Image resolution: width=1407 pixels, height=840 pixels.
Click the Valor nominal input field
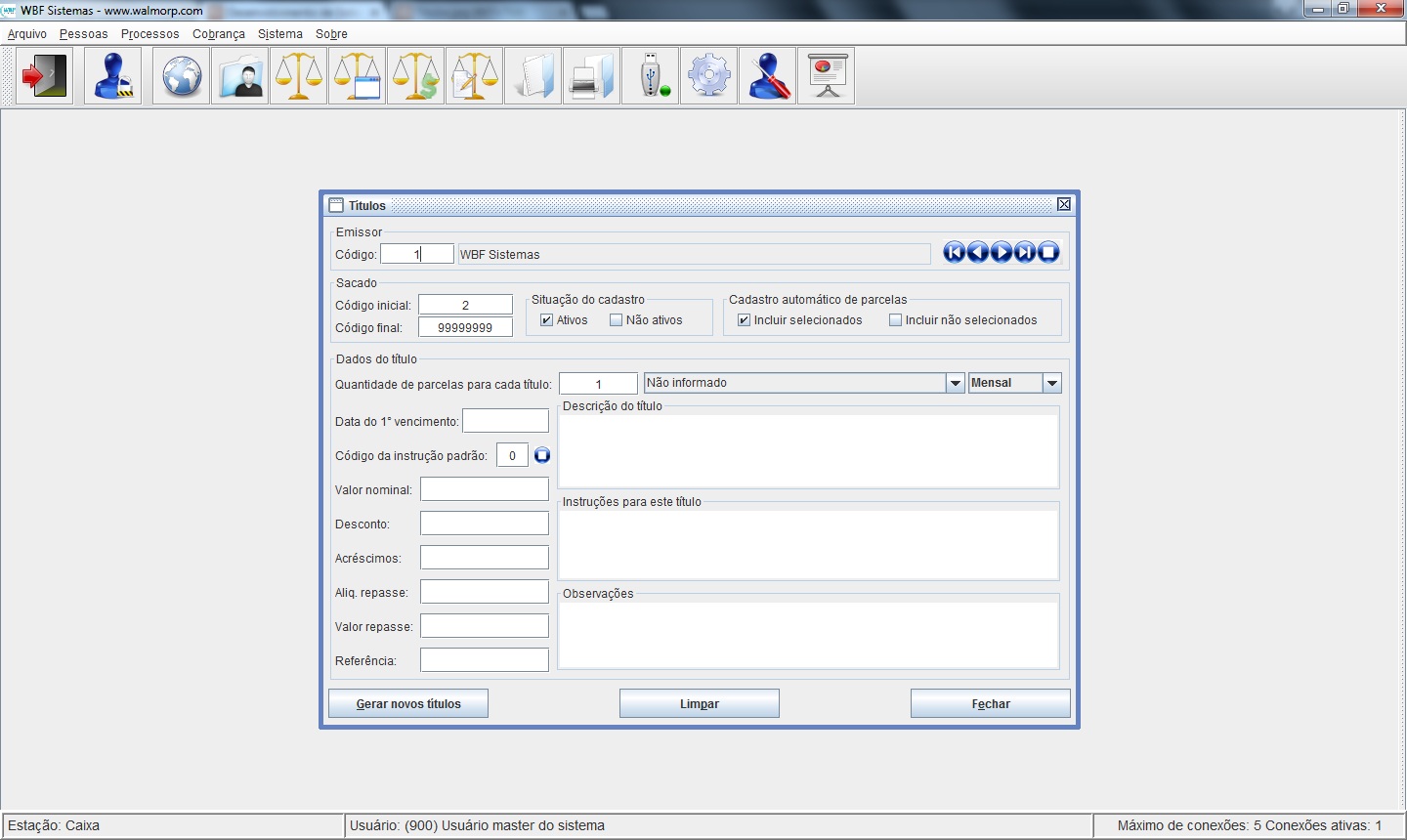click(485, 489)
